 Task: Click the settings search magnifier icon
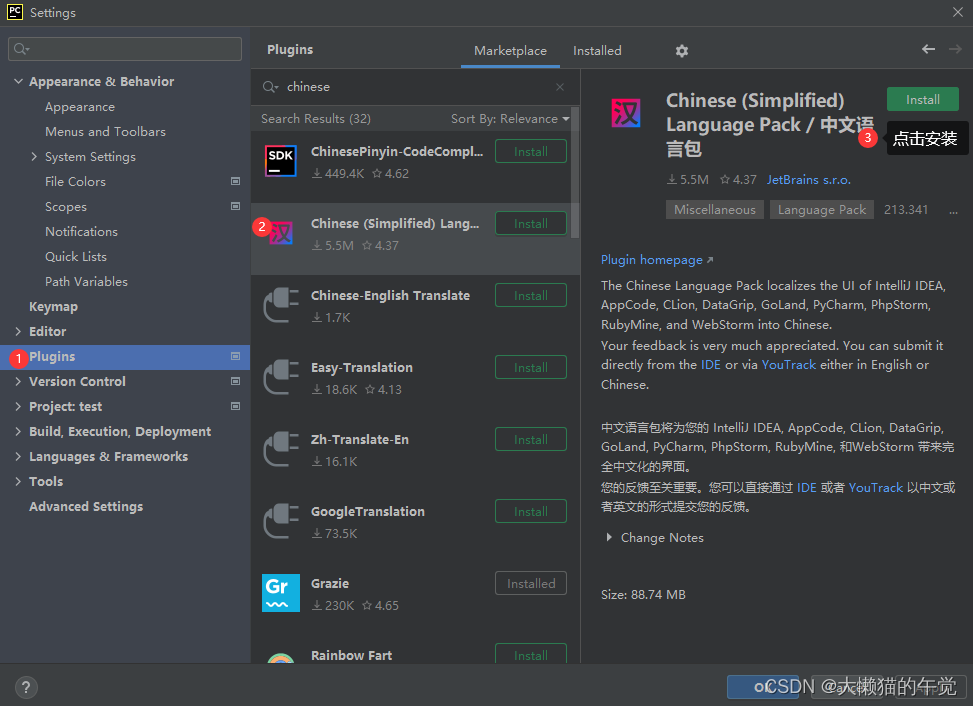click(x=21, y=49)
